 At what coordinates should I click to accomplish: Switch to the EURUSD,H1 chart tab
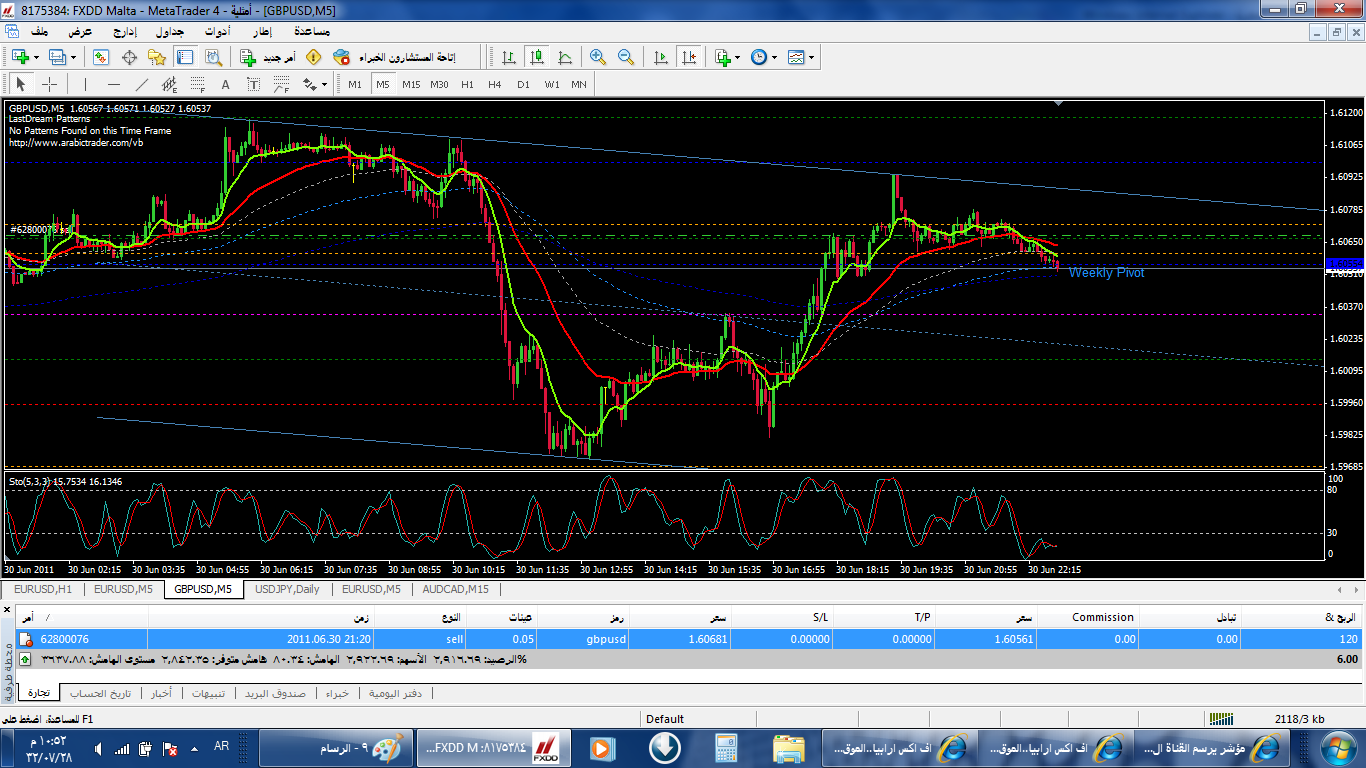coord(43,589)
